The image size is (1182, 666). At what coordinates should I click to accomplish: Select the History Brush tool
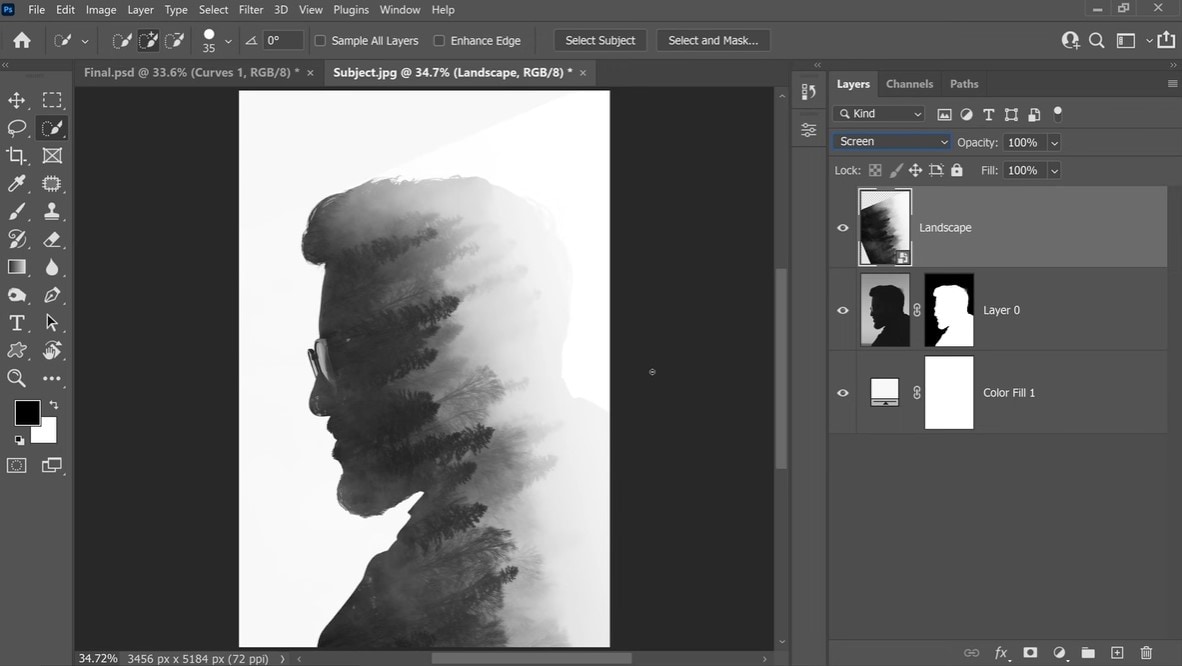pyautogui.click(x=17, y=240)
